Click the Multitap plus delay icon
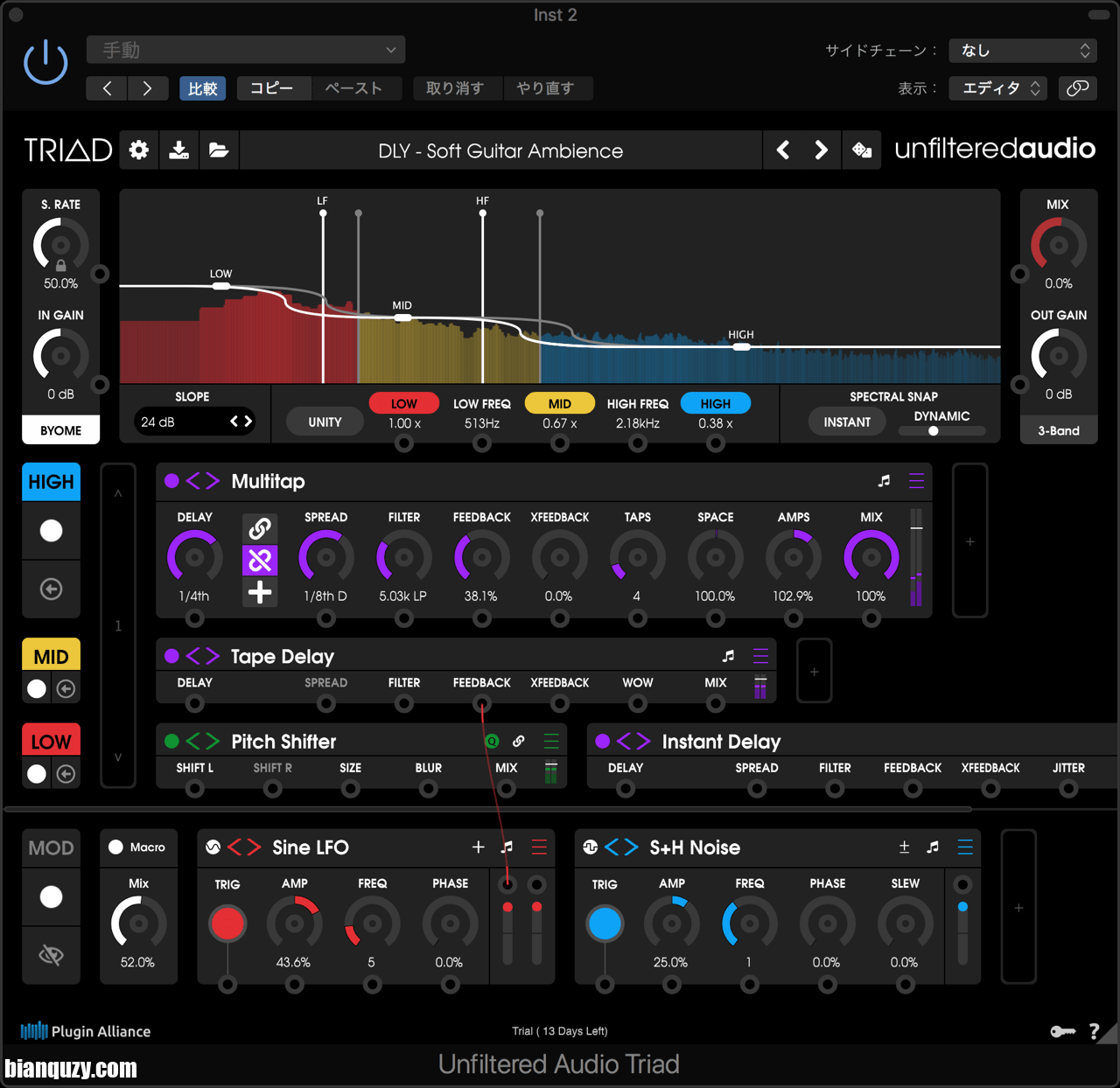This screenshot has width=1120, height=1088. coord(260,592)
